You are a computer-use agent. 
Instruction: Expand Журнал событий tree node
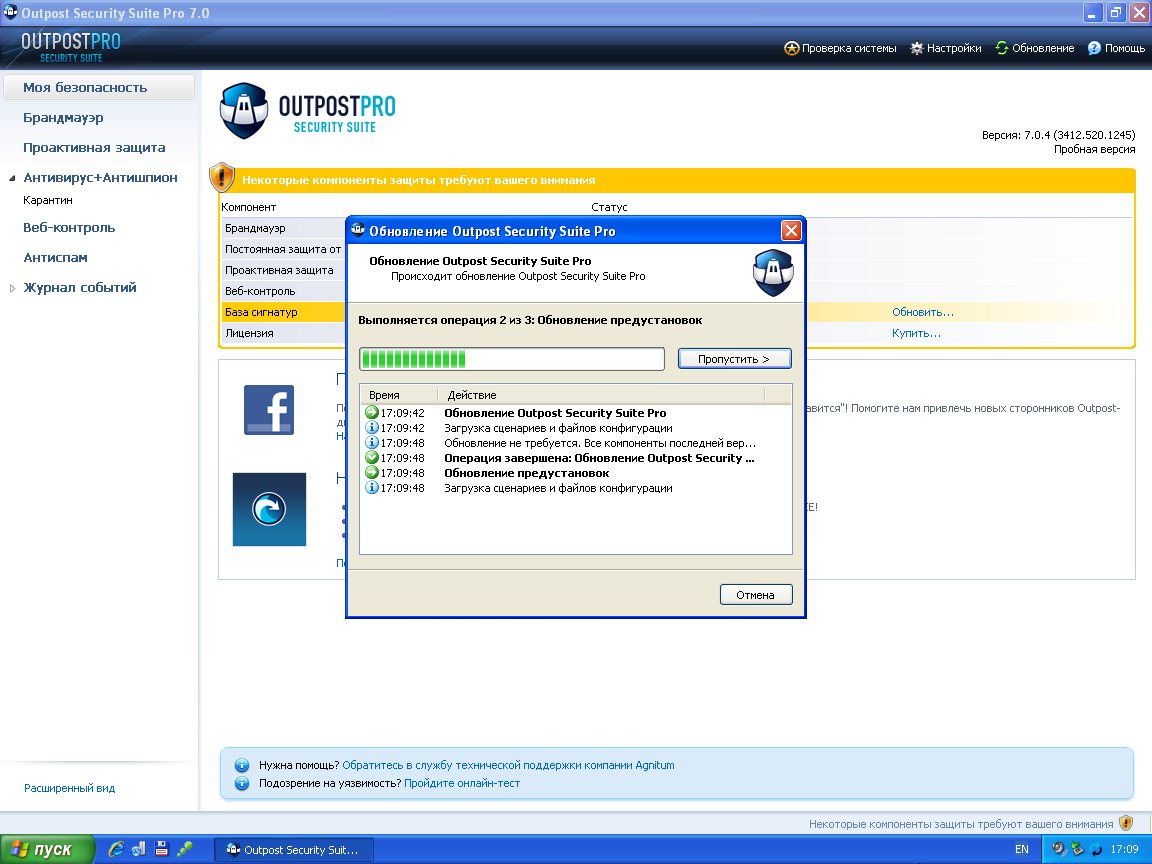coord(13,288)
